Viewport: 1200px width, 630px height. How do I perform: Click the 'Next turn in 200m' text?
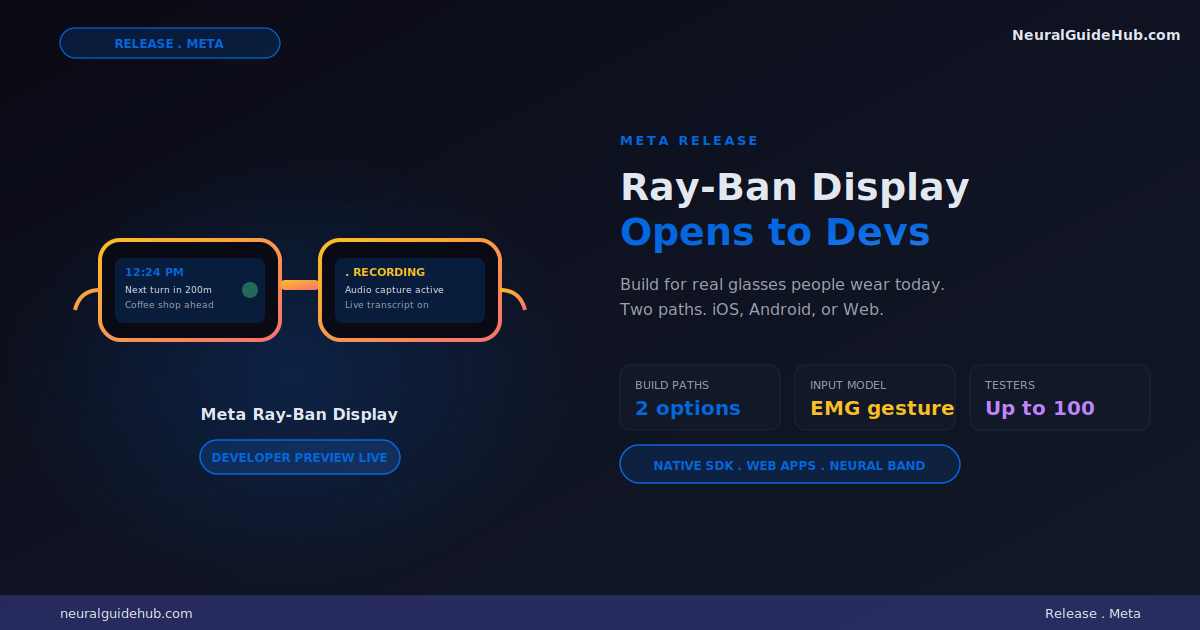point(168,290)
